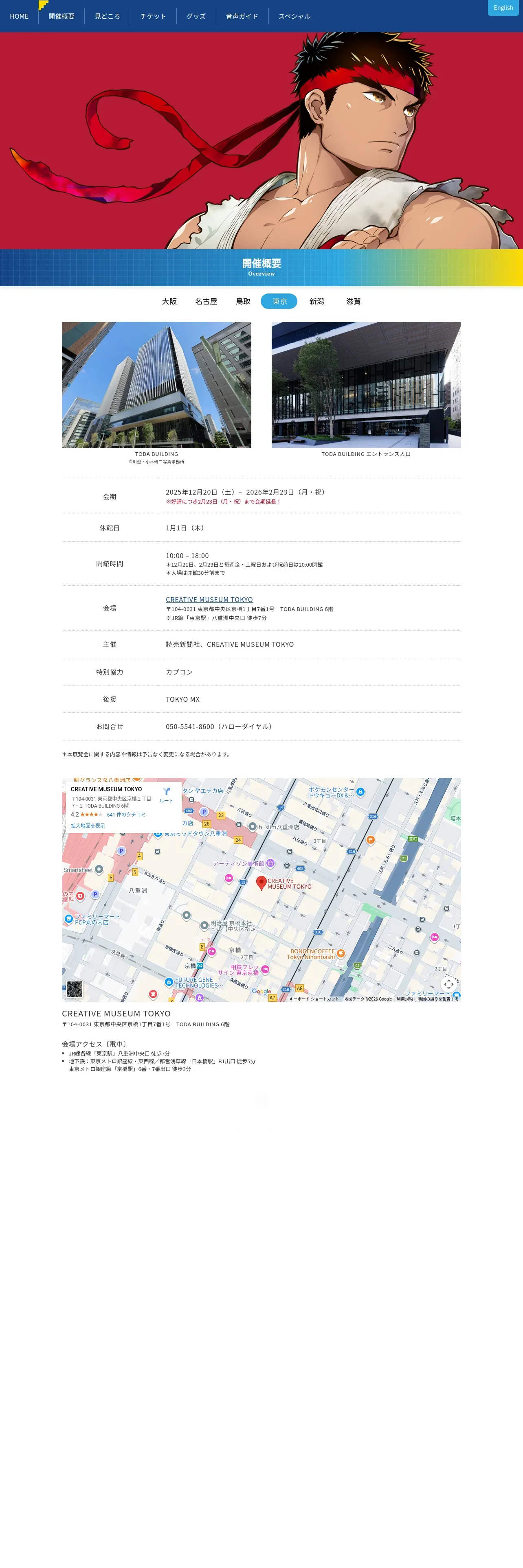523x1568 pixels.
Task: Select the 滋賀 venue tab
Action: 353,301
